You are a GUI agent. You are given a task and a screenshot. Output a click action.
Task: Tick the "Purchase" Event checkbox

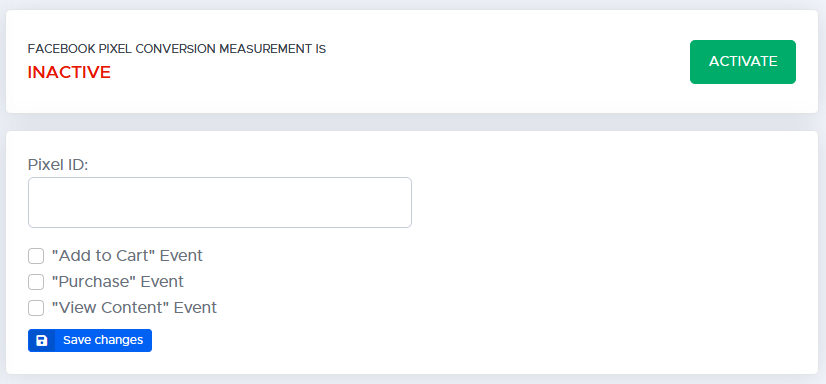(x=36, y=282)
